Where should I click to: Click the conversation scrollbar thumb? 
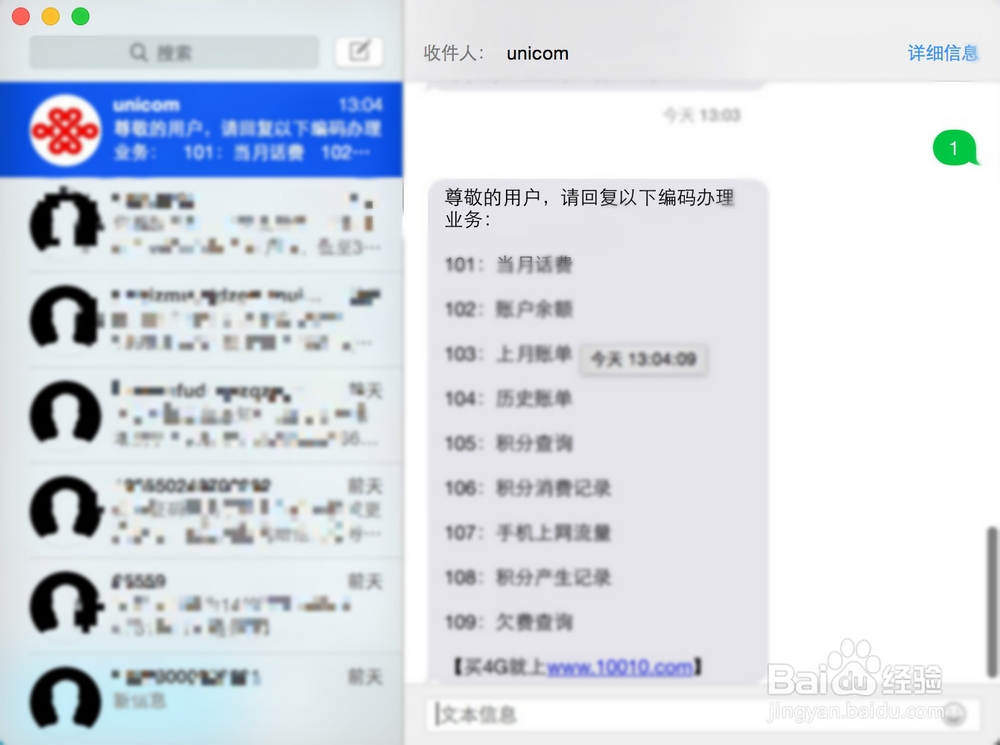992,601
